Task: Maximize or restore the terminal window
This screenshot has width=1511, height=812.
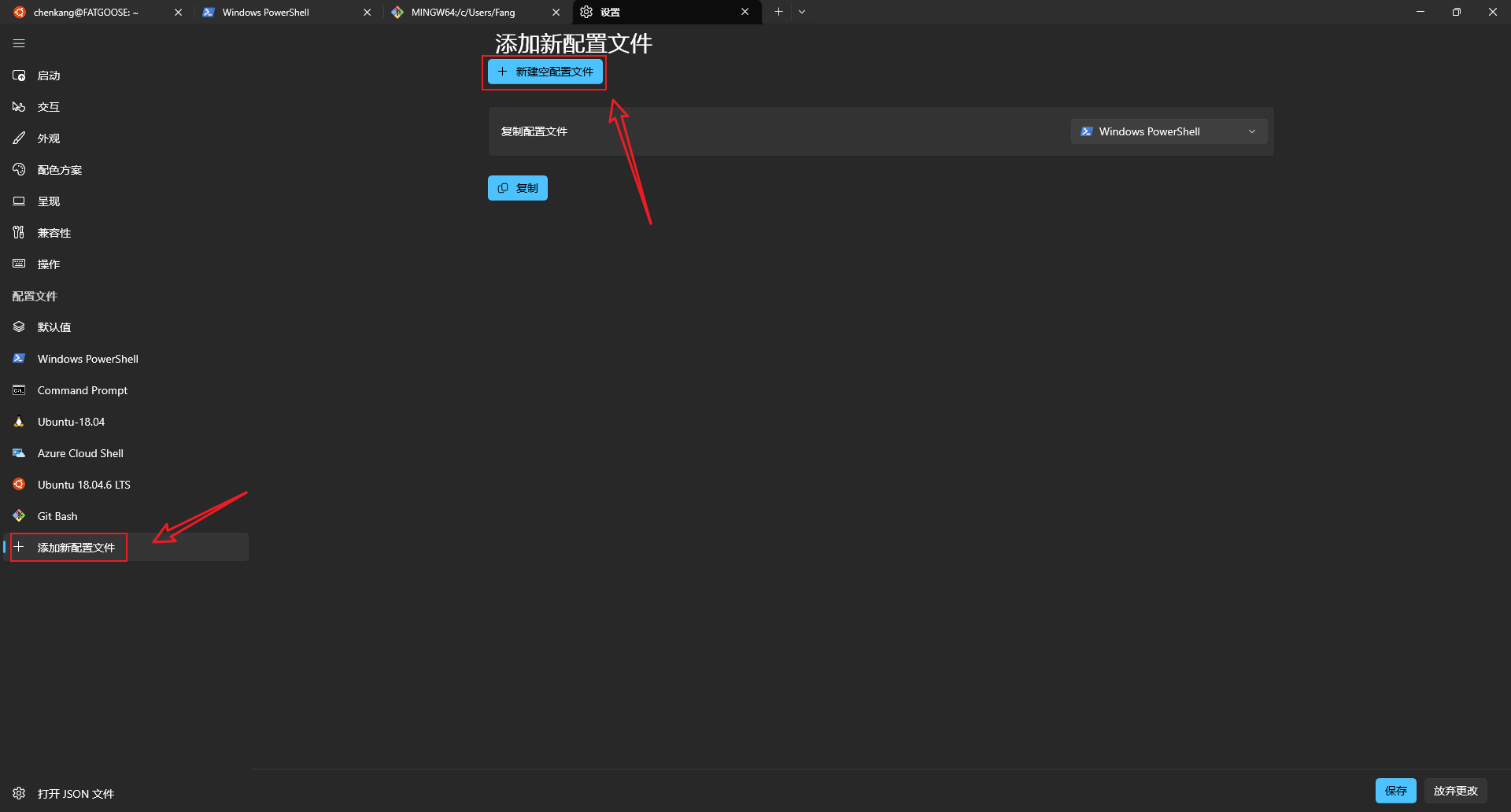Action: click(x=1457, y=12)
